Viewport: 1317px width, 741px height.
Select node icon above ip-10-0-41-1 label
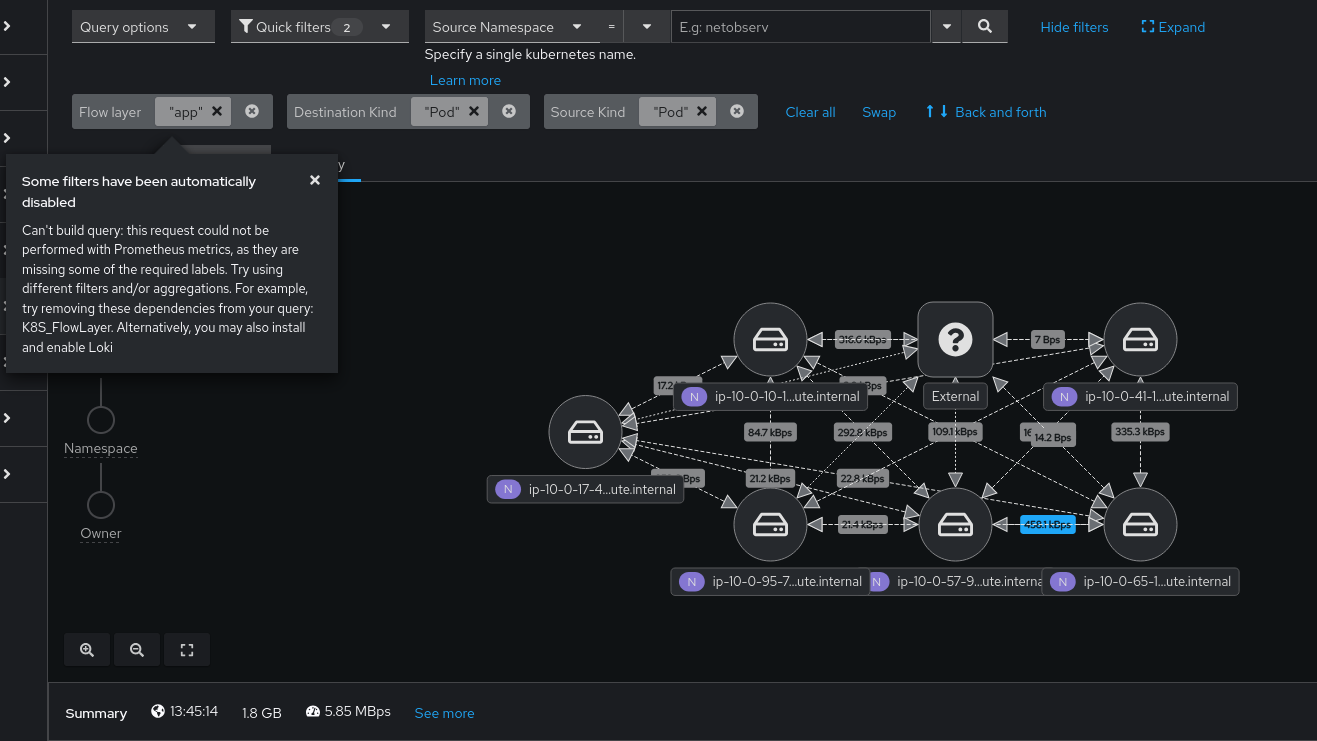1140,340
